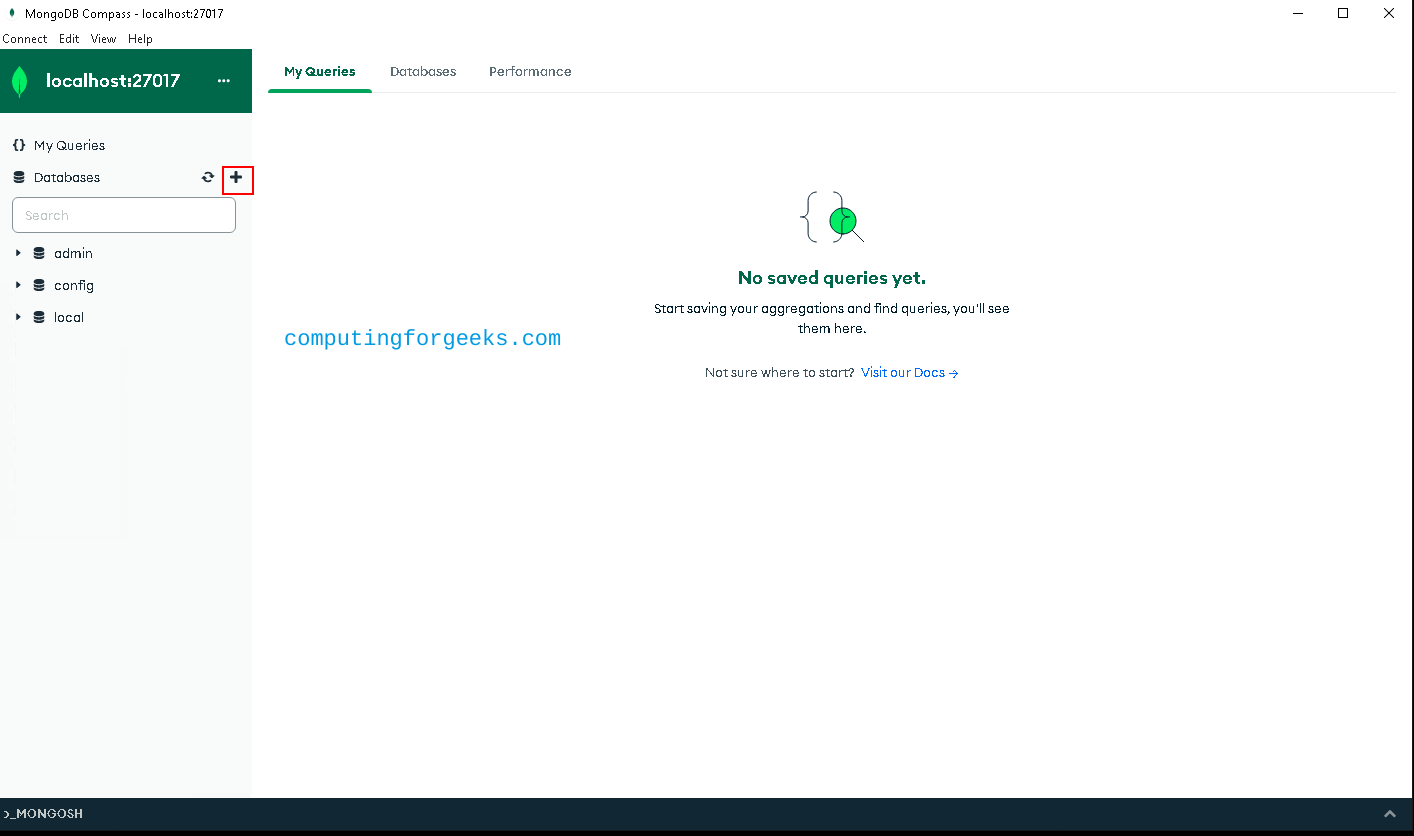Refresh the databases list
Viewport: 1414px width, 836px height.
coord(207,177)
